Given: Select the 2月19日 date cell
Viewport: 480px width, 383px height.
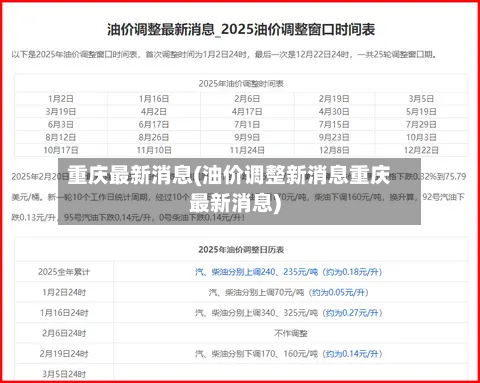Looking at the screenshot, I should click(x=334, y=99).
